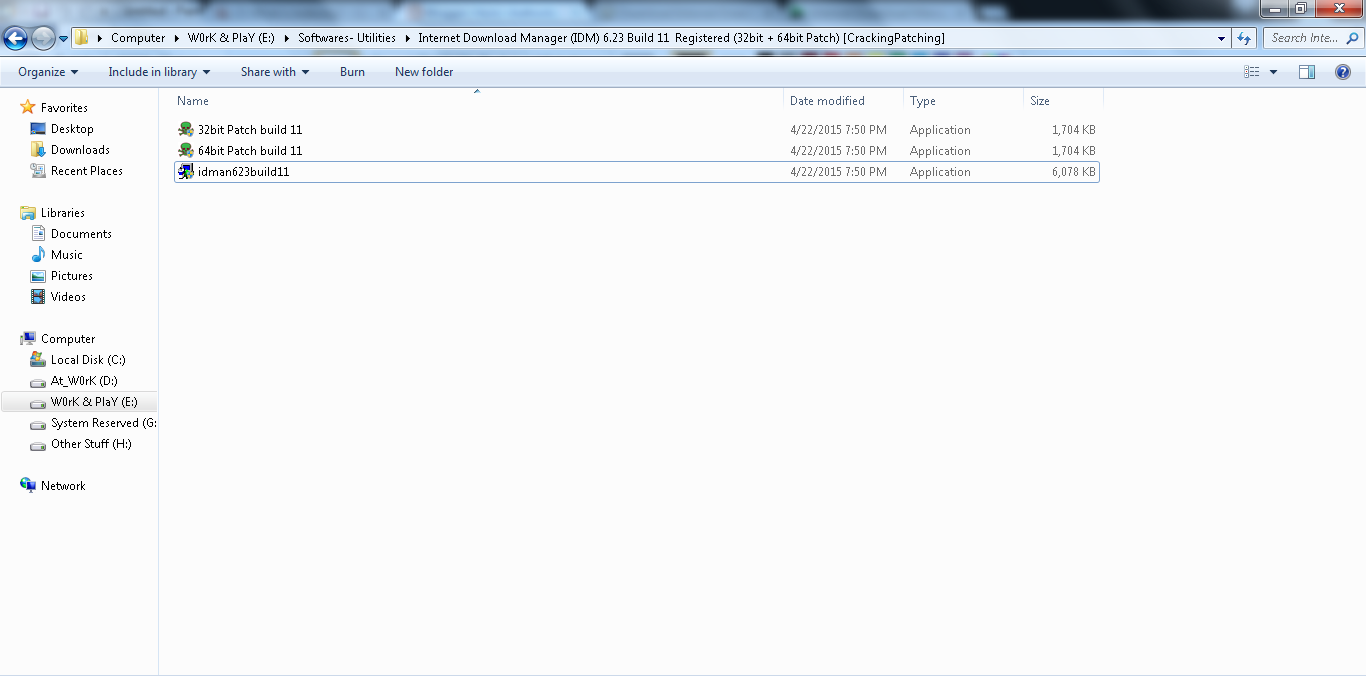Open address bar previous locations dropdown
The image size is (1366, 676).
click(x=1222, y=38)
